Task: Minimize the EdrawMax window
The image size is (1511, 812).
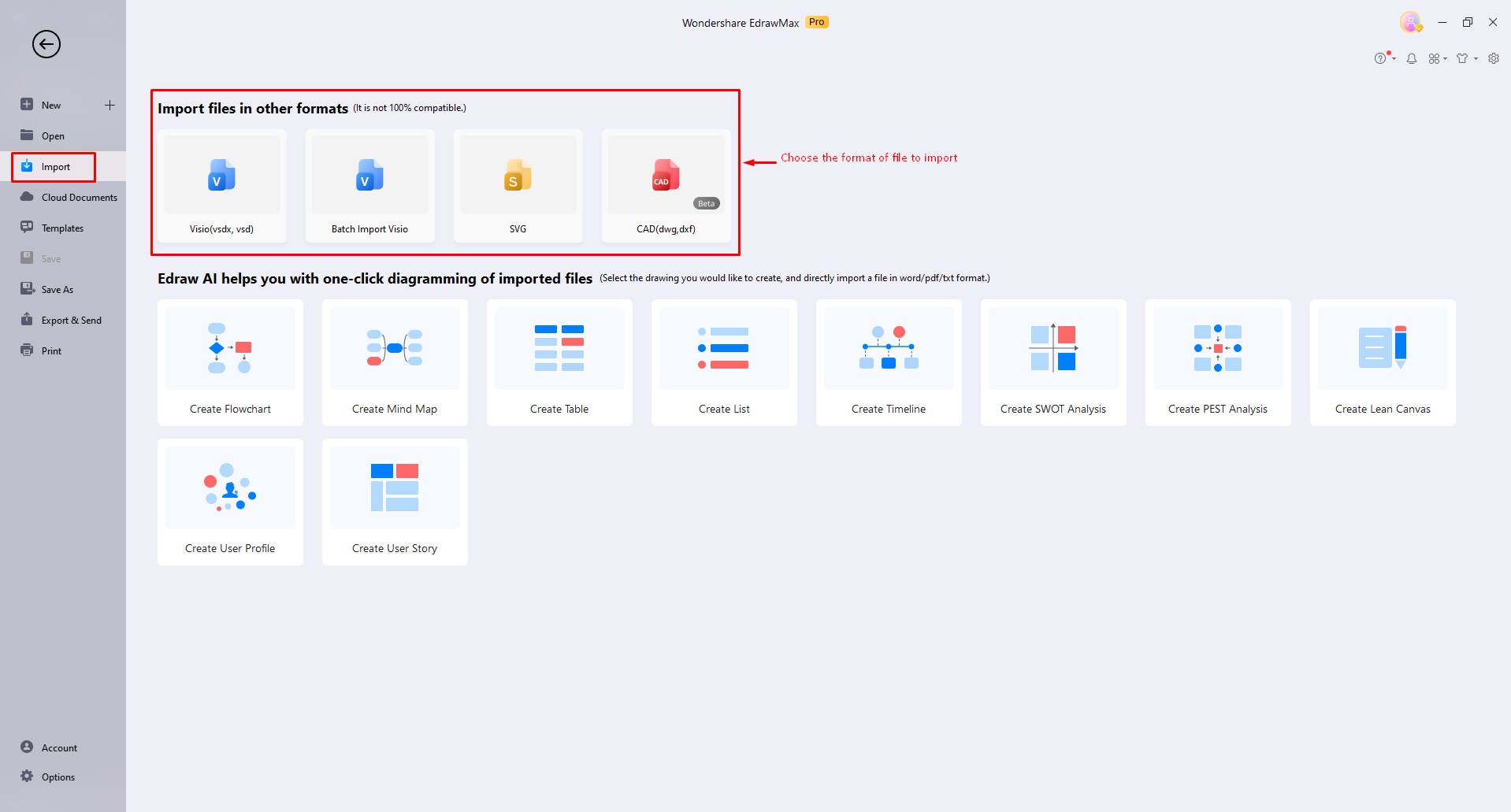Action: coord(1442,22)
